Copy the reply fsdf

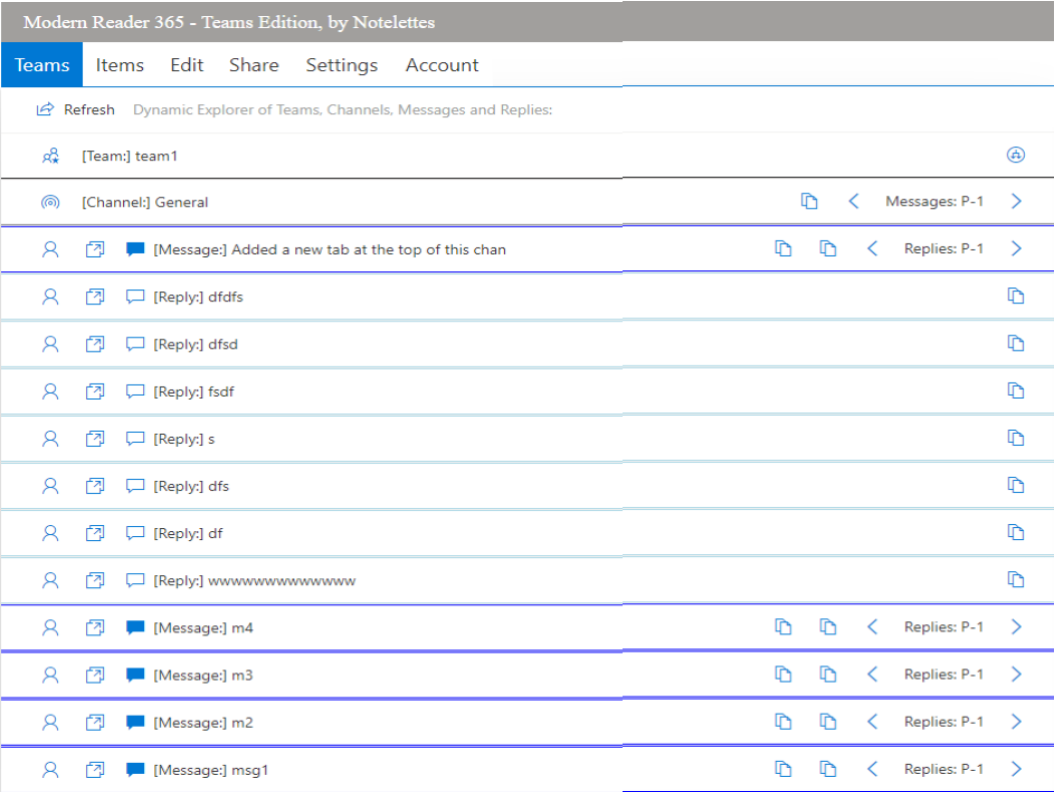[x=1016, y=391]
